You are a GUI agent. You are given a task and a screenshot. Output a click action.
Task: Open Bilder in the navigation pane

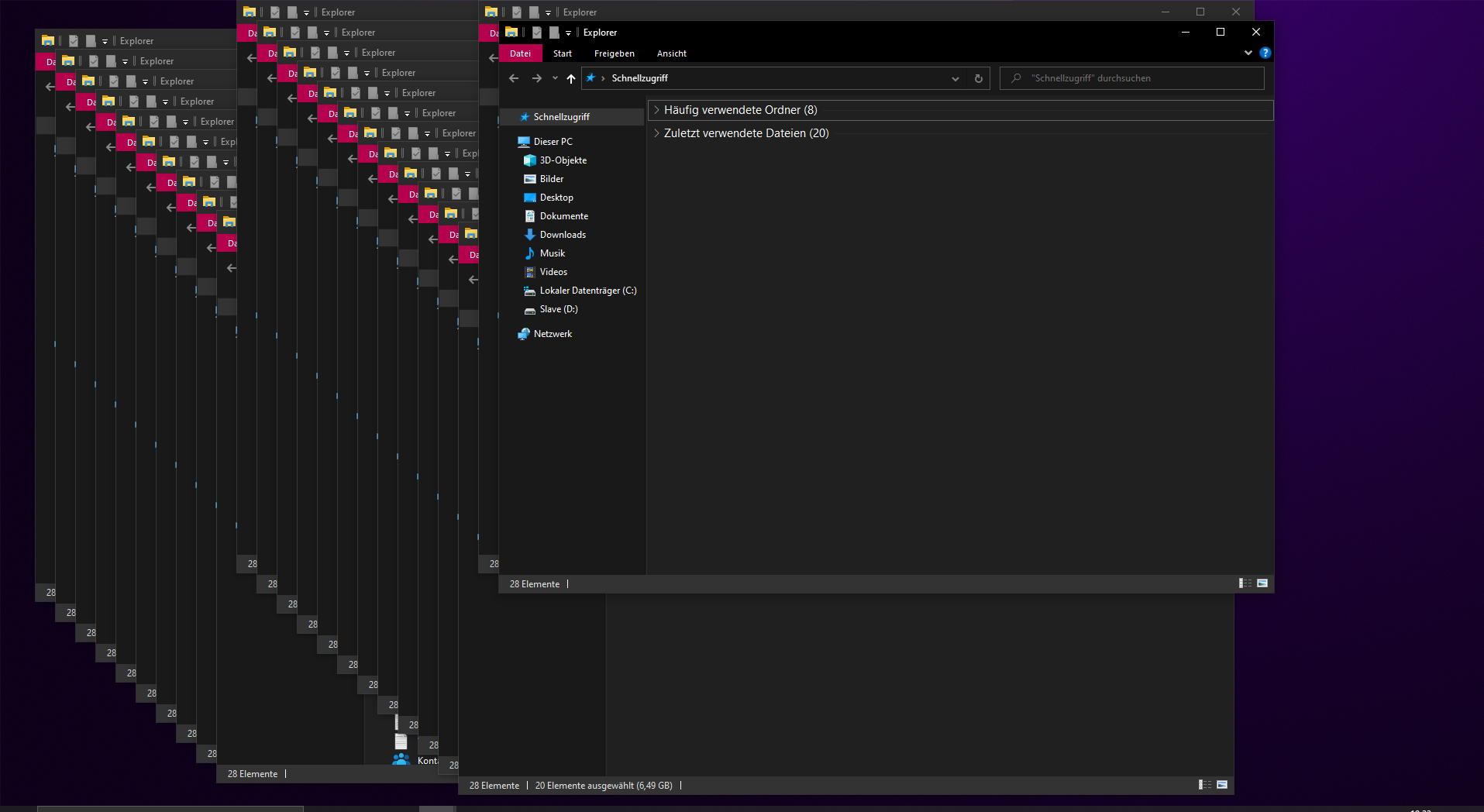click(552, 179)
